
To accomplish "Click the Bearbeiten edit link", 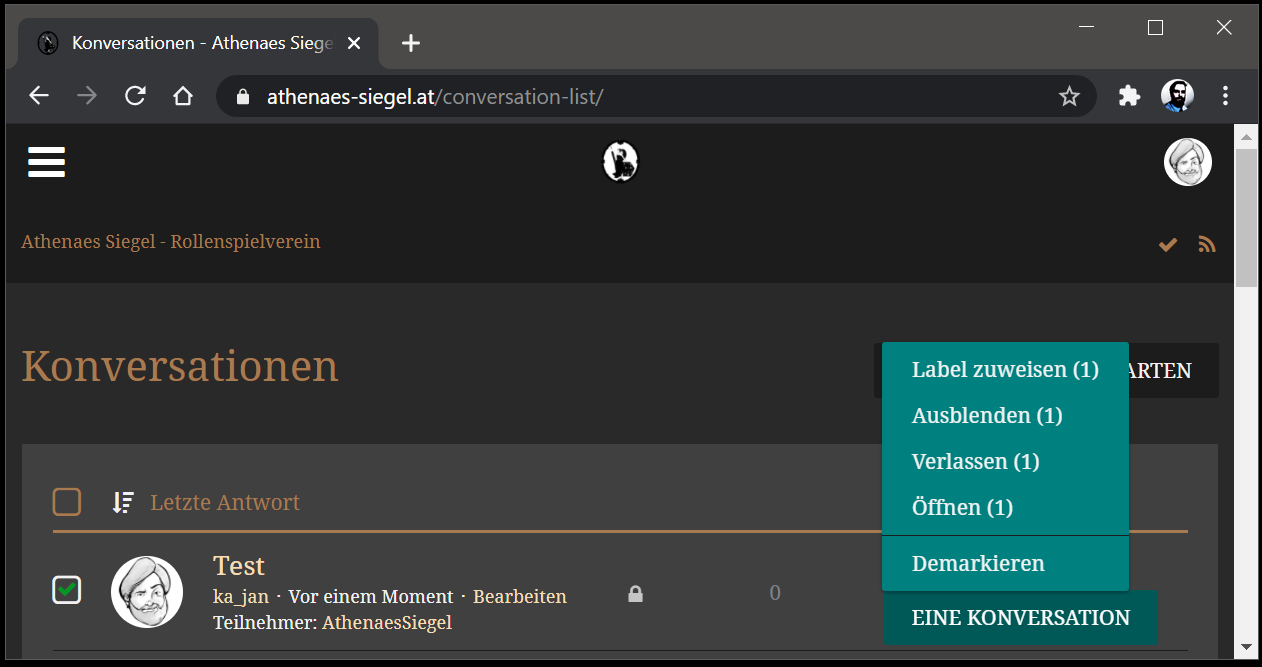I will coord(519,597).
